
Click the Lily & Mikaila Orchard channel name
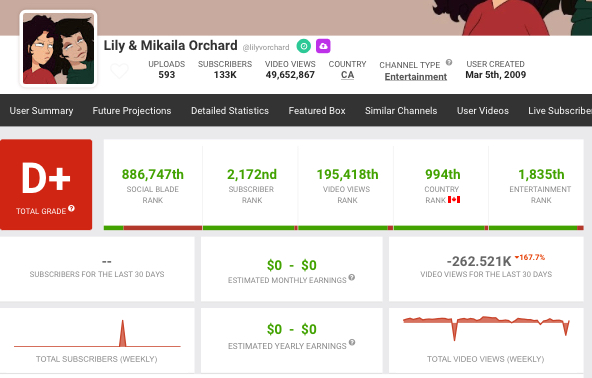(x=171, y=45)
